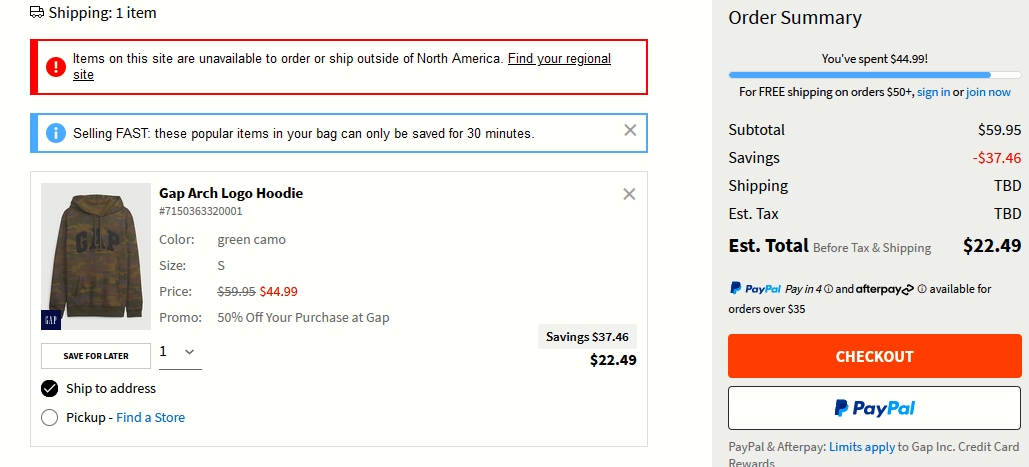Click the orange CHECKOUT button
Viewport: 1029px width, 467px height.
874,356
